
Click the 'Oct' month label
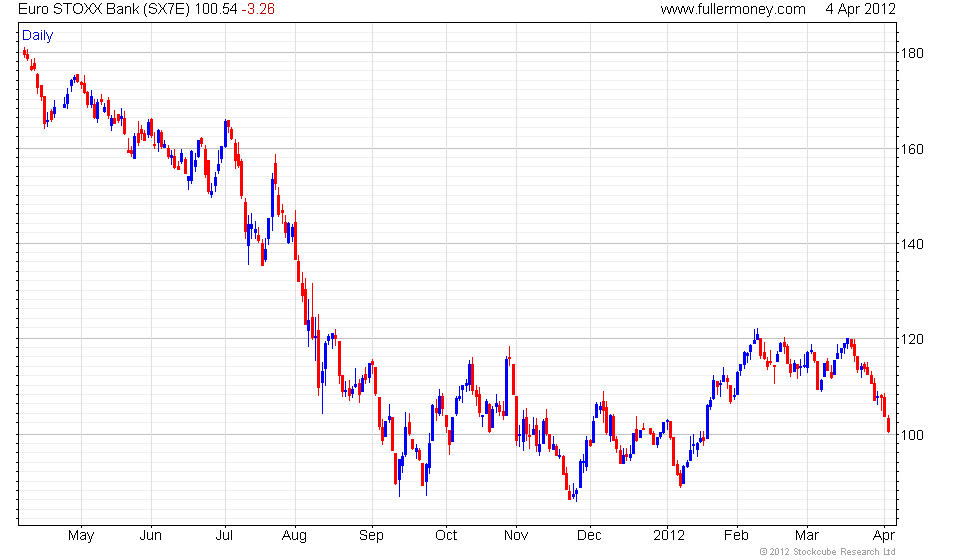pyautogui.click(x=446, y=536)
